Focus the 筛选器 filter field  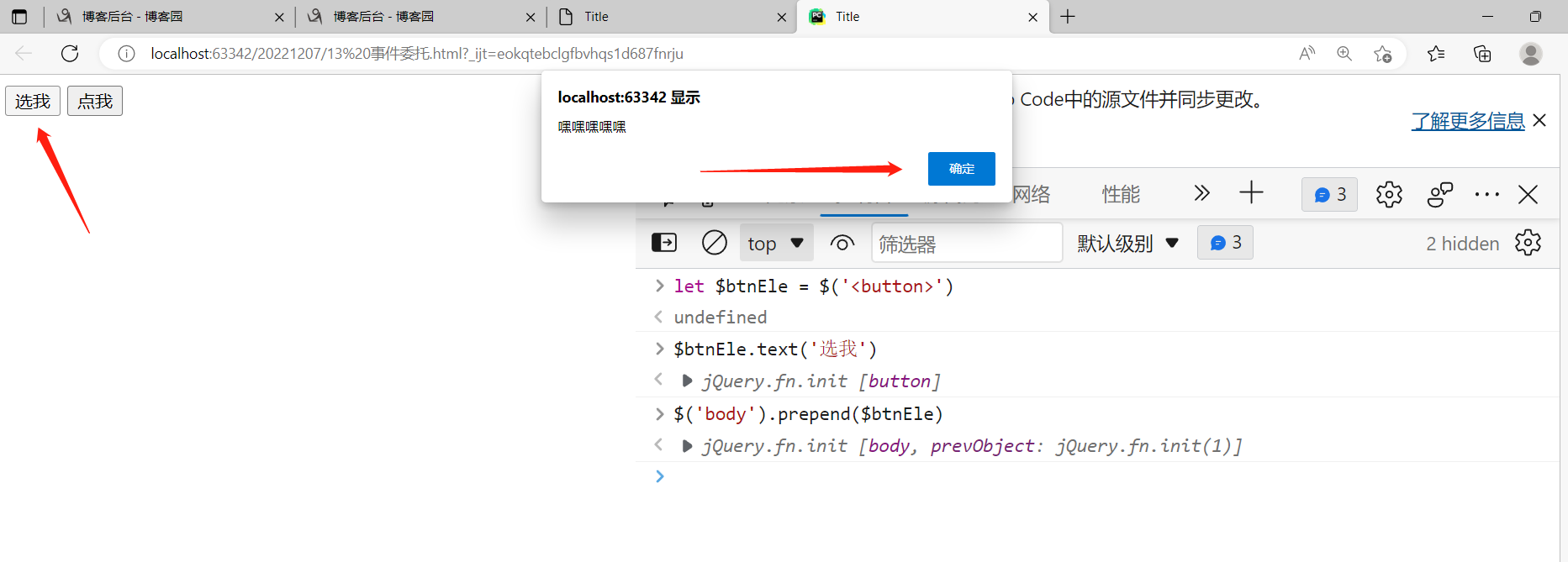[x=967, y=244]
